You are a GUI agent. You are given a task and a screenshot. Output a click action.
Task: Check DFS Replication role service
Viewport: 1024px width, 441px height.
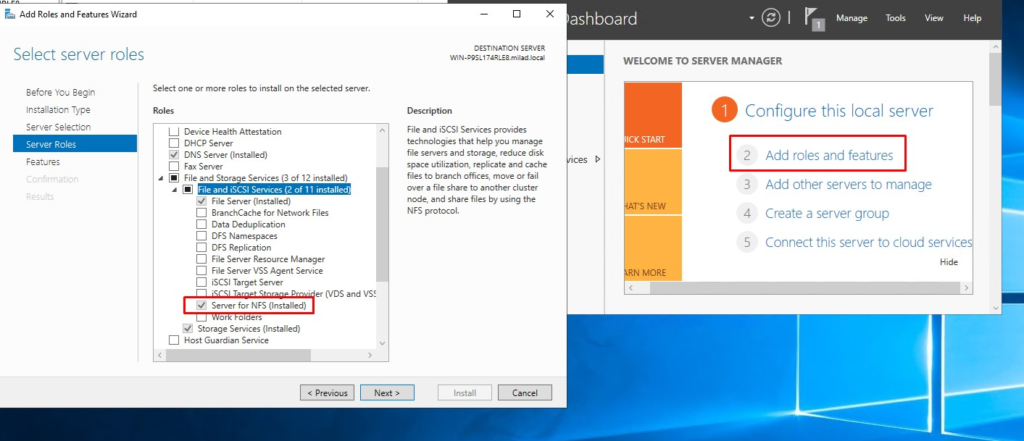point(201,248)
